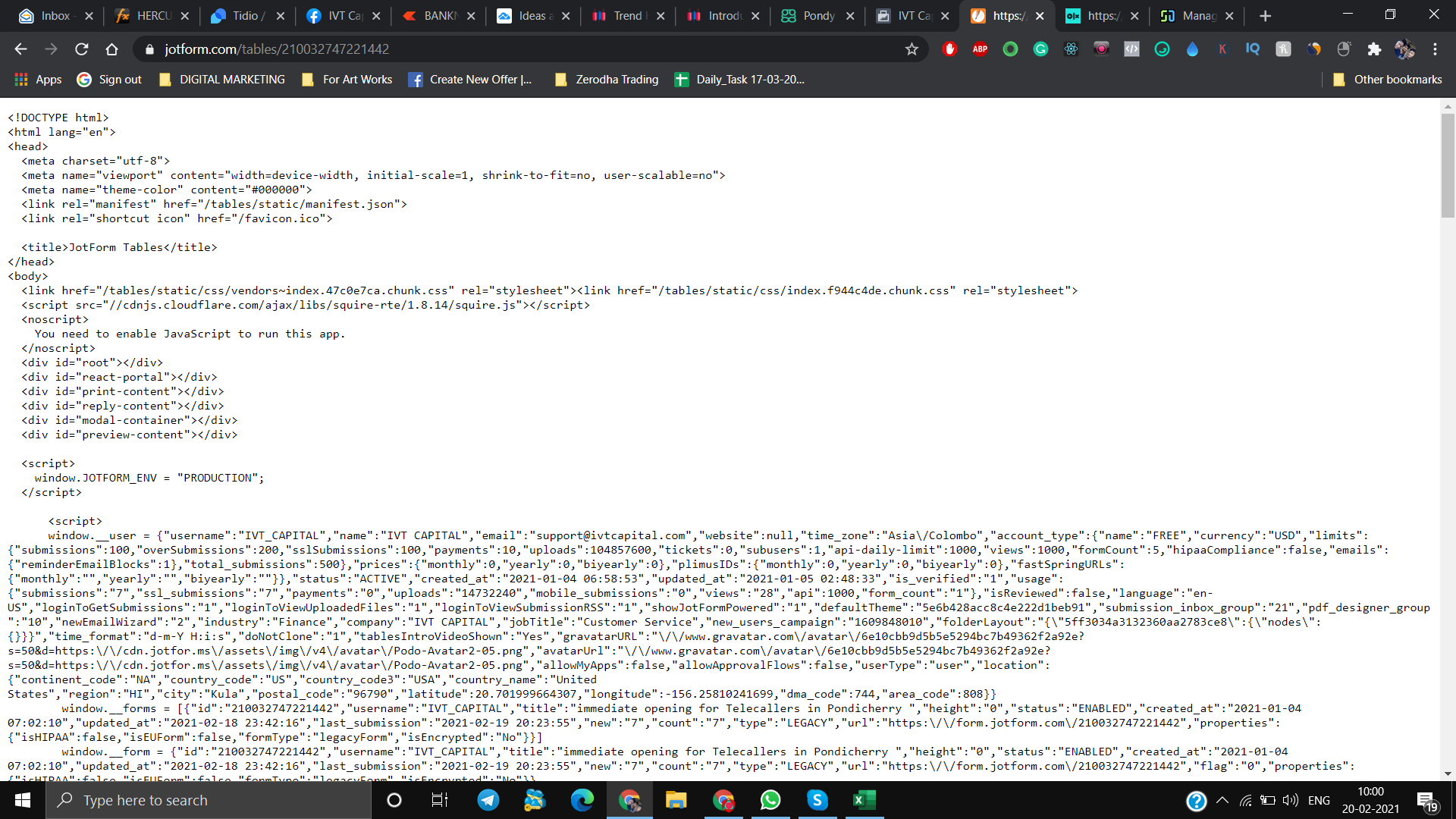The height and width of the screenshot is (819, 1456).
Task: Click the Adblock Plus (ABP) icon
Action: (x=979, y=49)
